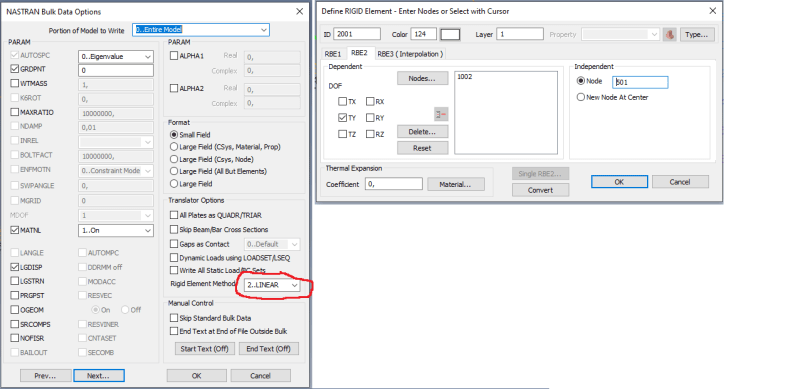Open the MATNL 1..On dropdown
800x389 pixels.
pos(116,231)
